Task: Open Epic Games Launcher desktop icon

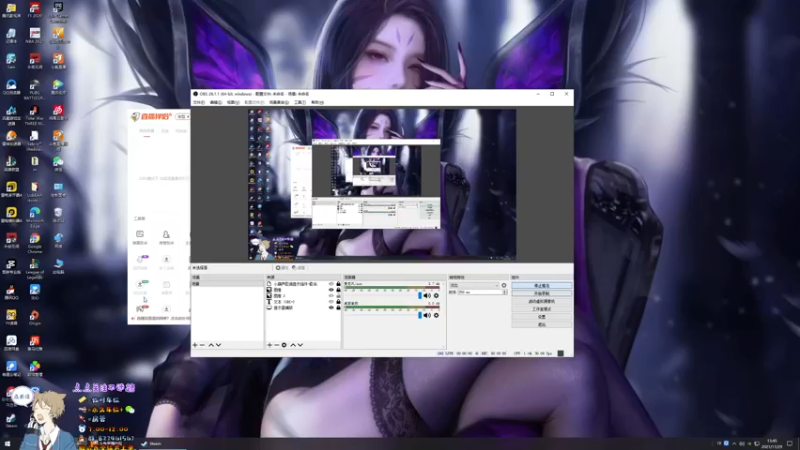Action: (x=58, y=12)
